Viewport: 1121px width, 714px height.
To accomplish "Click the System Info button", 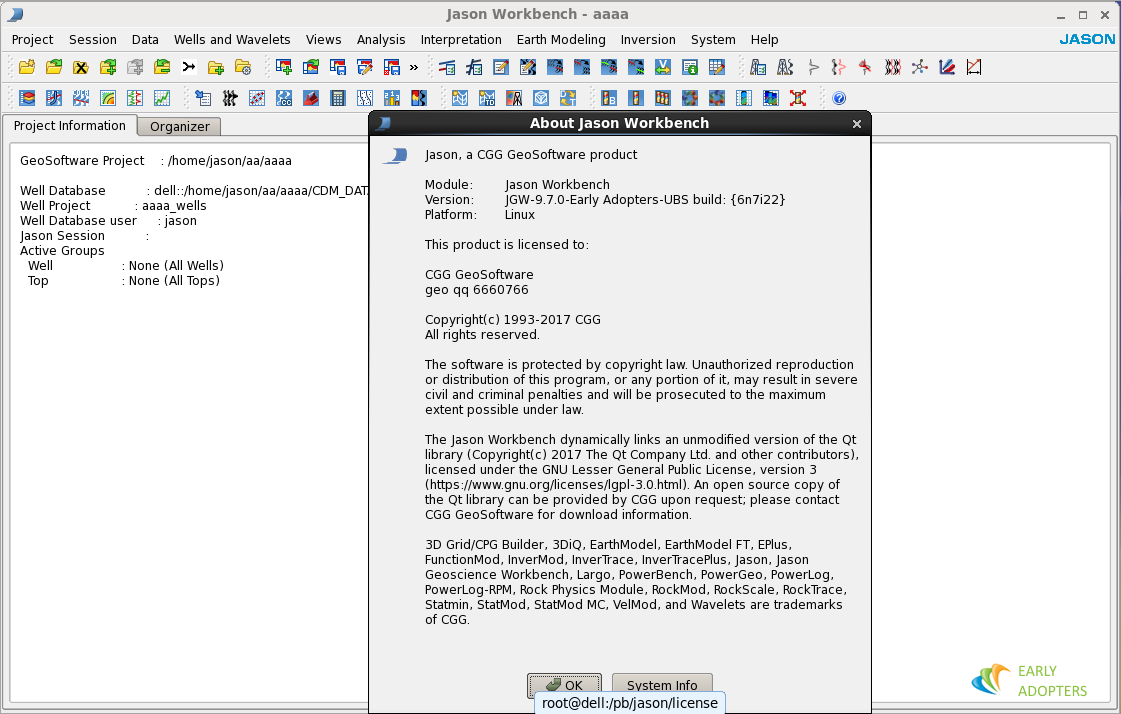I will tap(662, 685).
